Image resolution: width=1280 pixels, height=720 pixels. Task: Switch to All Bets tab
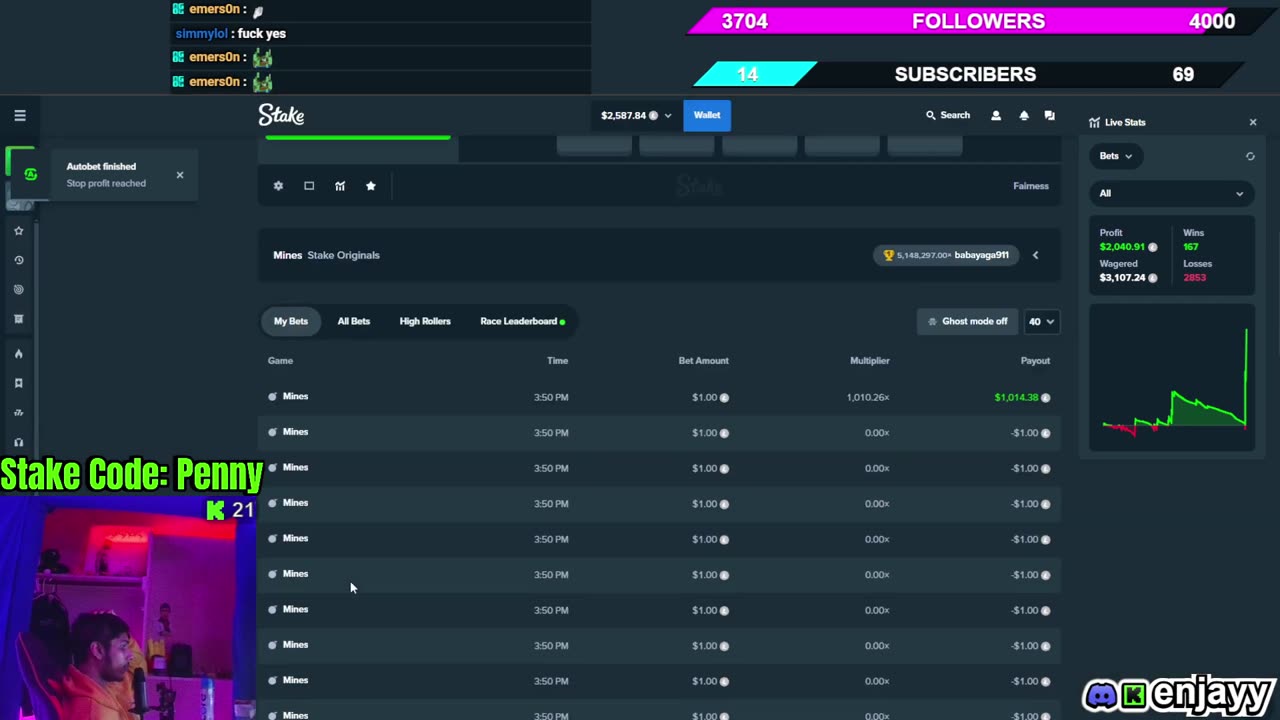[x=354, y=321]
